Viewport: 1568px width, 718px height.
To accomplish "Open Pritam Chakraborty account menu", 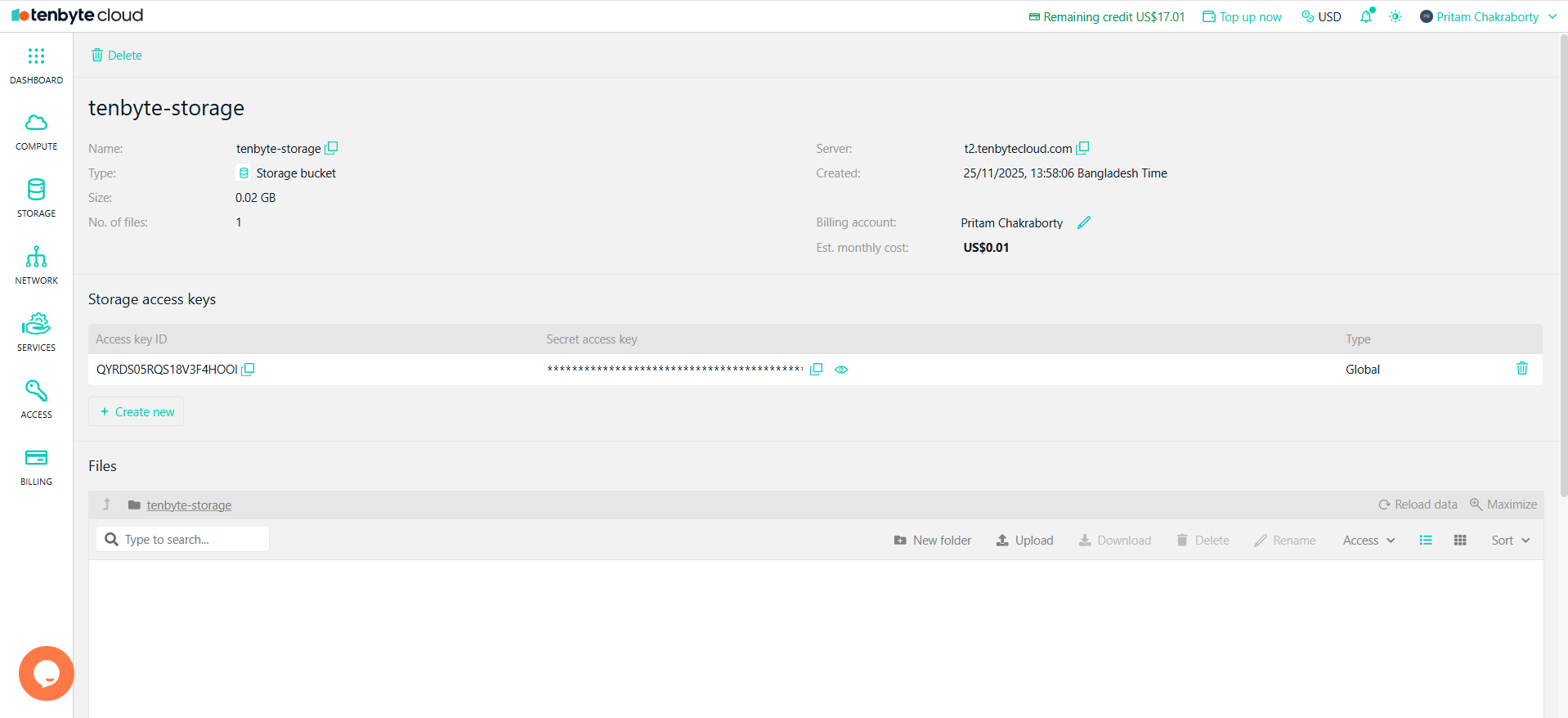I will [1488, 16].
